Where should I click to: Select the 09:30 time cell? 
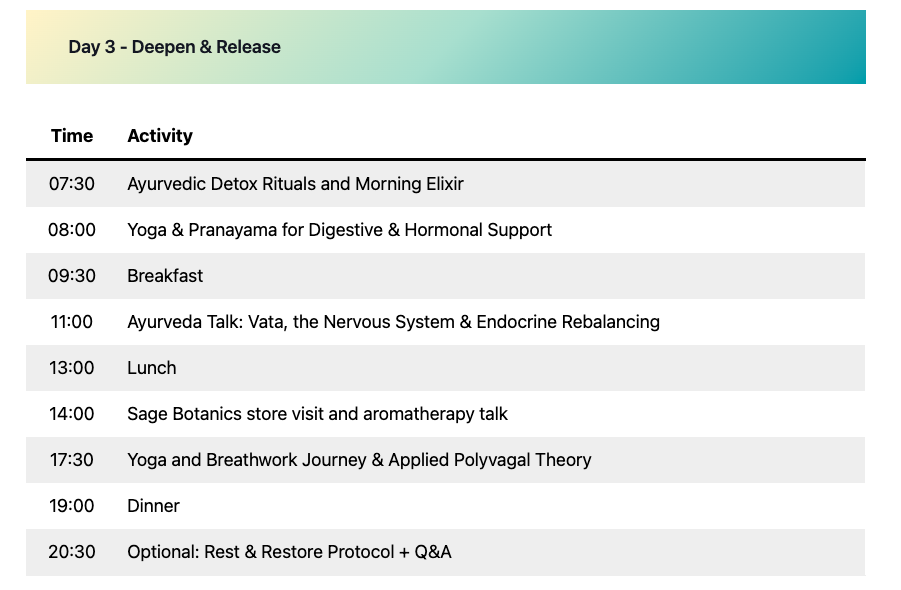coord(72,276)
